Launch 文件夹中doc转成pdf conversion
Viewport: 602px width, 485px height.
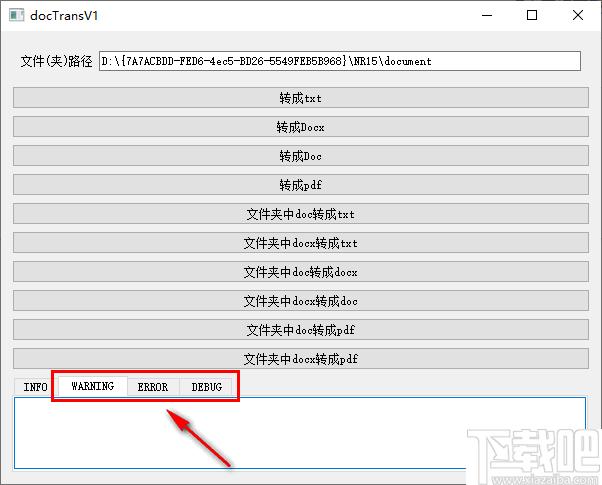point(301,330)
